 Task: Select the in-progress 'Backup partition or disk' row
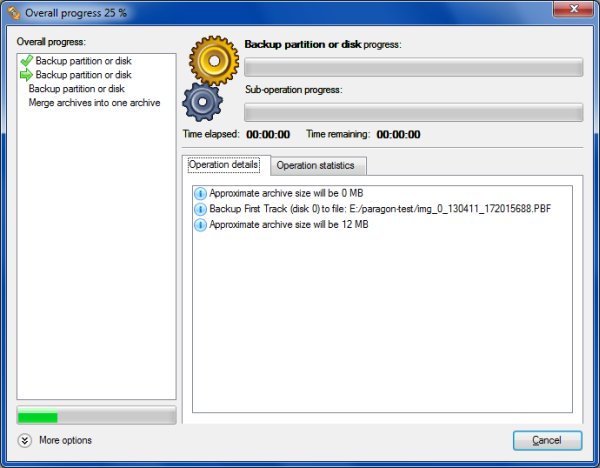click(96, 75)
